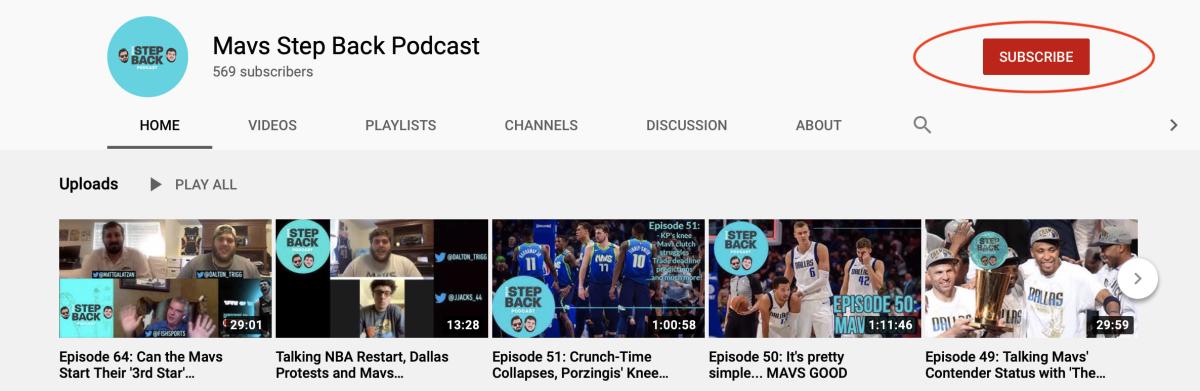Image resolution: width=1200 pixels, height=391 pixels.
Task: Open the Playlists tab
Action: [401, 125]
